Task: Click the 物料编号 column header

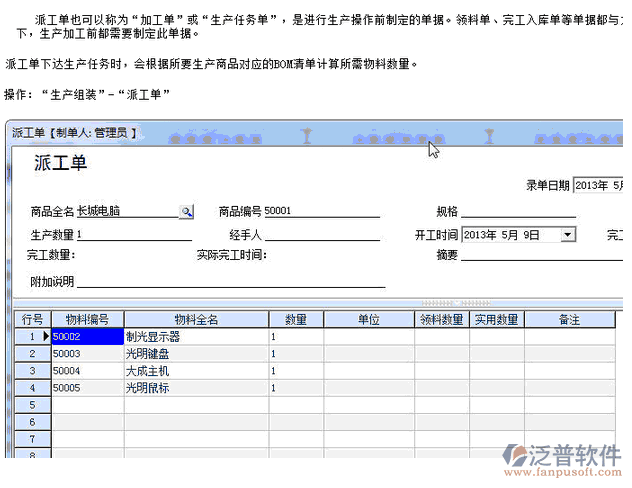Action: 87,320
